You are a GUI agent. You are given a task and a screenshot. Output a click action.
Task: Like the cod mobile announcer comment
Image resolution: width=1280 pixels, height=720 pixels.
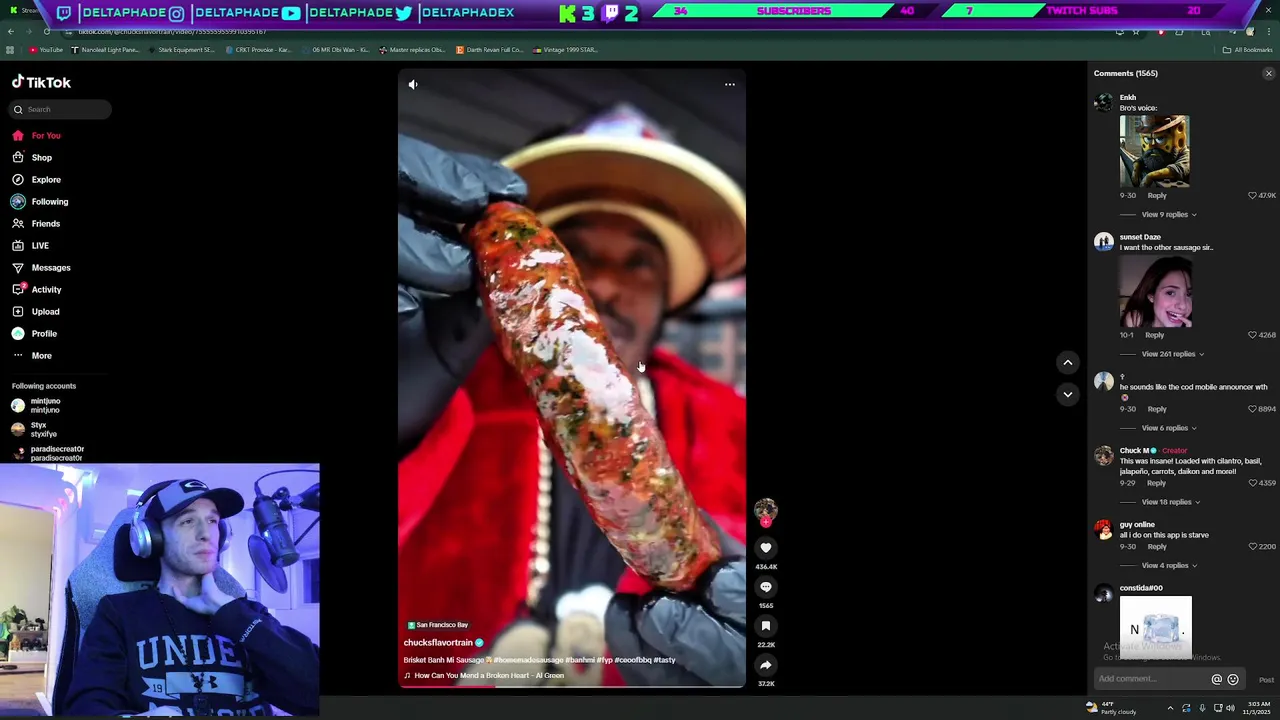pyautogui.click(x=1252, y=409)
